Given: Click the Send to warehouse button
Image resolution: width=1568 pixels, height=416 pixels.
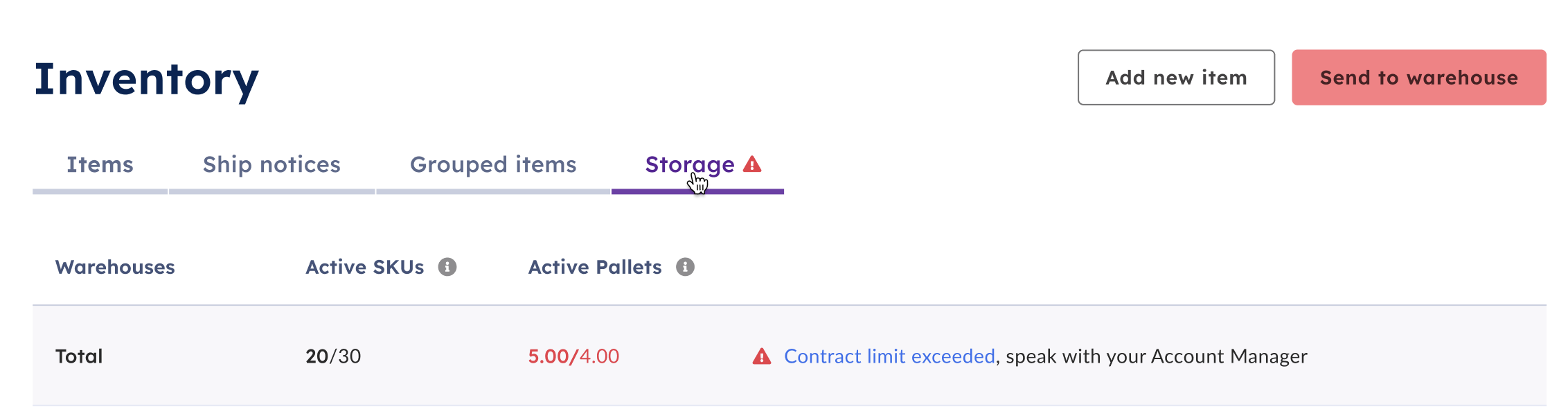Looking at the screenshot, I should click(1418, 77).
